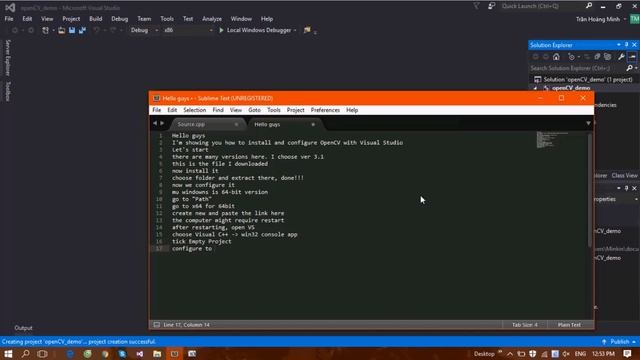This screenshot has width=640, height=360.
Task: Click the feedback icon beside Quick Launch
Action: point(491,6)
